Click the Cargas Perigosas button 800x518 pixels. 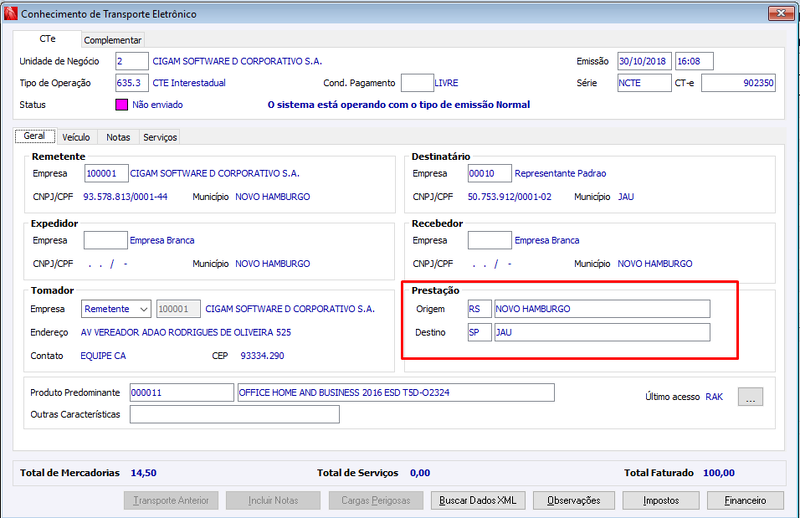click(376, 501)
